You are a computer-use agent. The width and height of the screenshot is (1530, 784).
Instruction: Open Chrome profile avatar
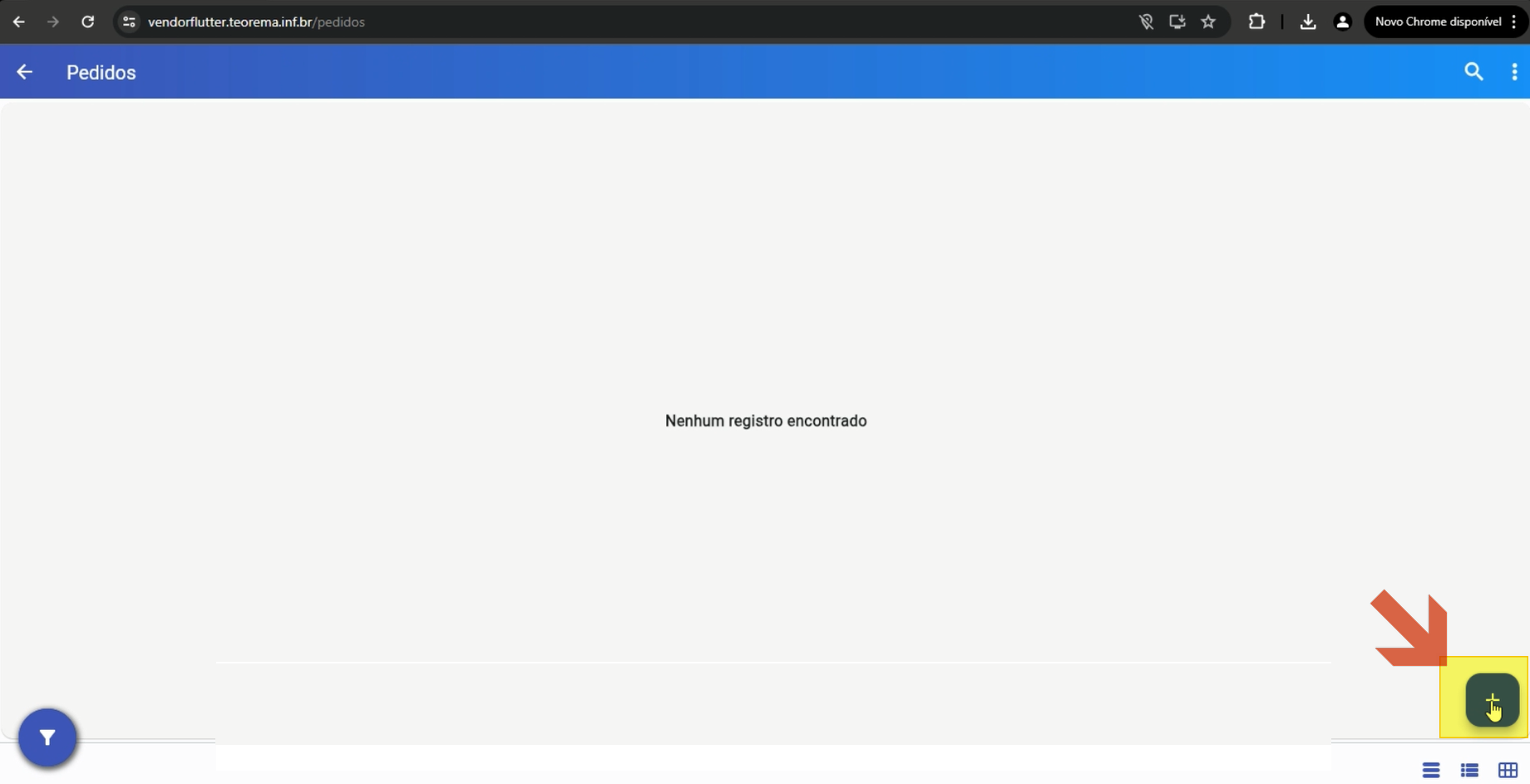coord(1342,22)
